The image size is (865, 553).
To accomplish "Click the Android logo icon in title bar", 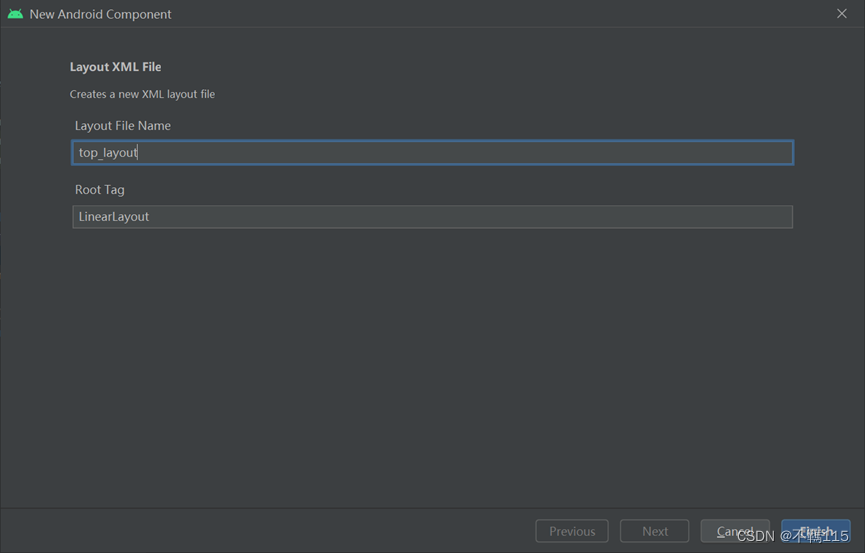I will click(x=15, y=14).
